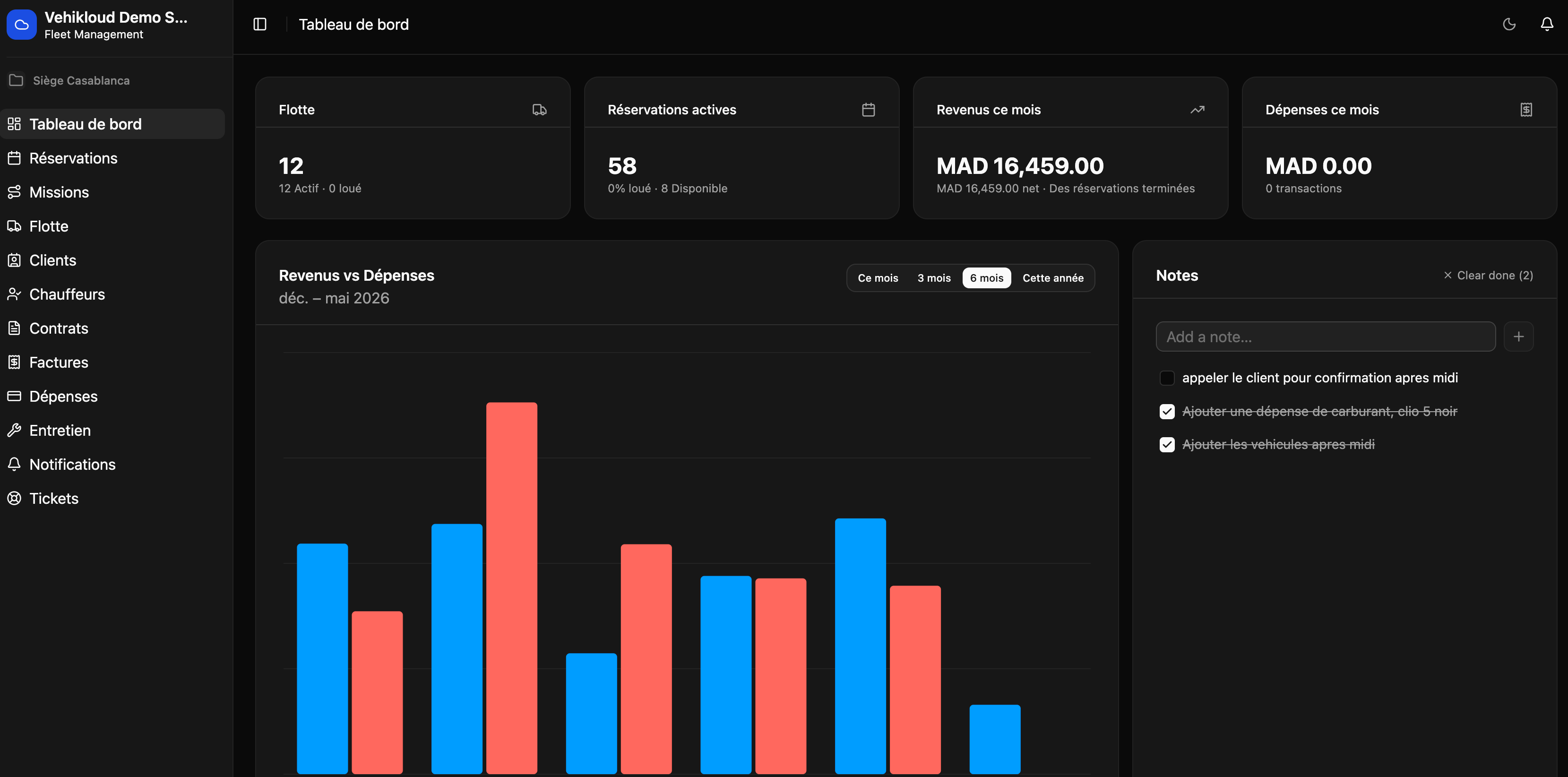The height and width of the screenshot is (777, 1568).
Task: Click the Vehikloud cloud logo icon
Action: click(21, 25)
